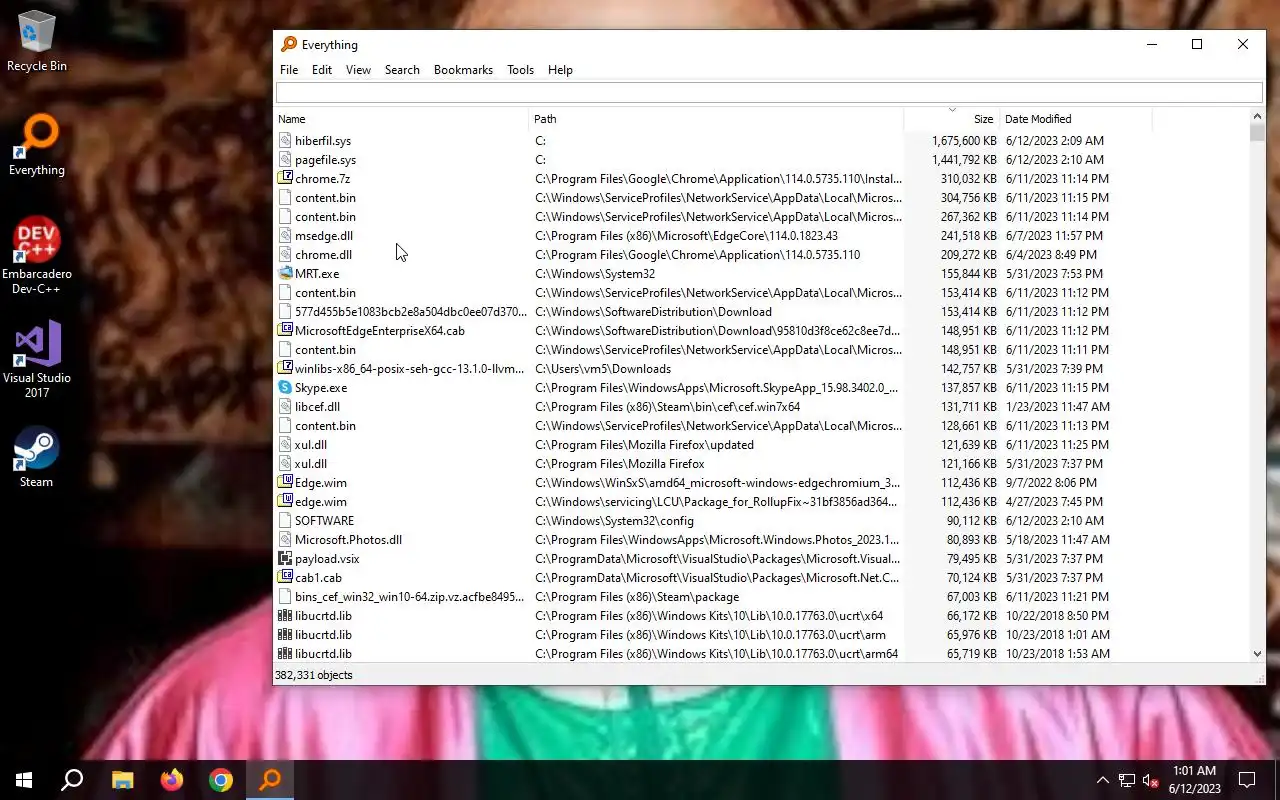Click 382,331 objects status text

tap(314, 675)
